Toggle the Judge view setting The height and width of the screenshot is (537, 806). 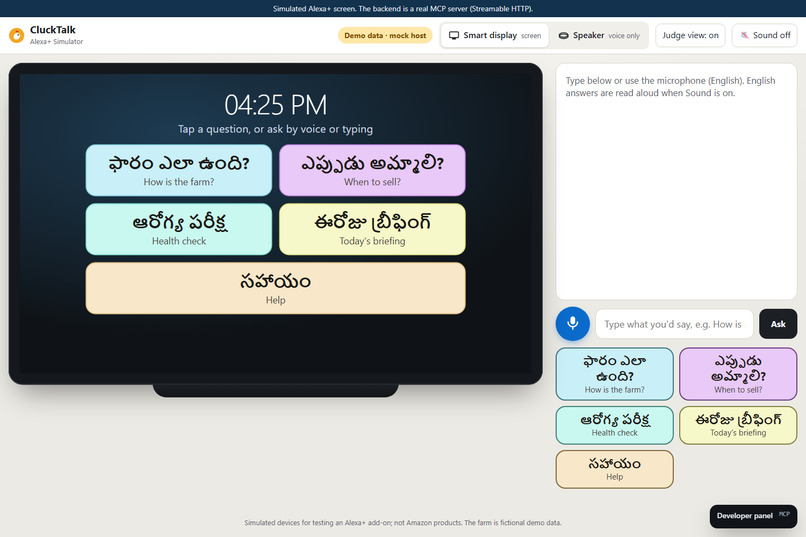point(690,35)
